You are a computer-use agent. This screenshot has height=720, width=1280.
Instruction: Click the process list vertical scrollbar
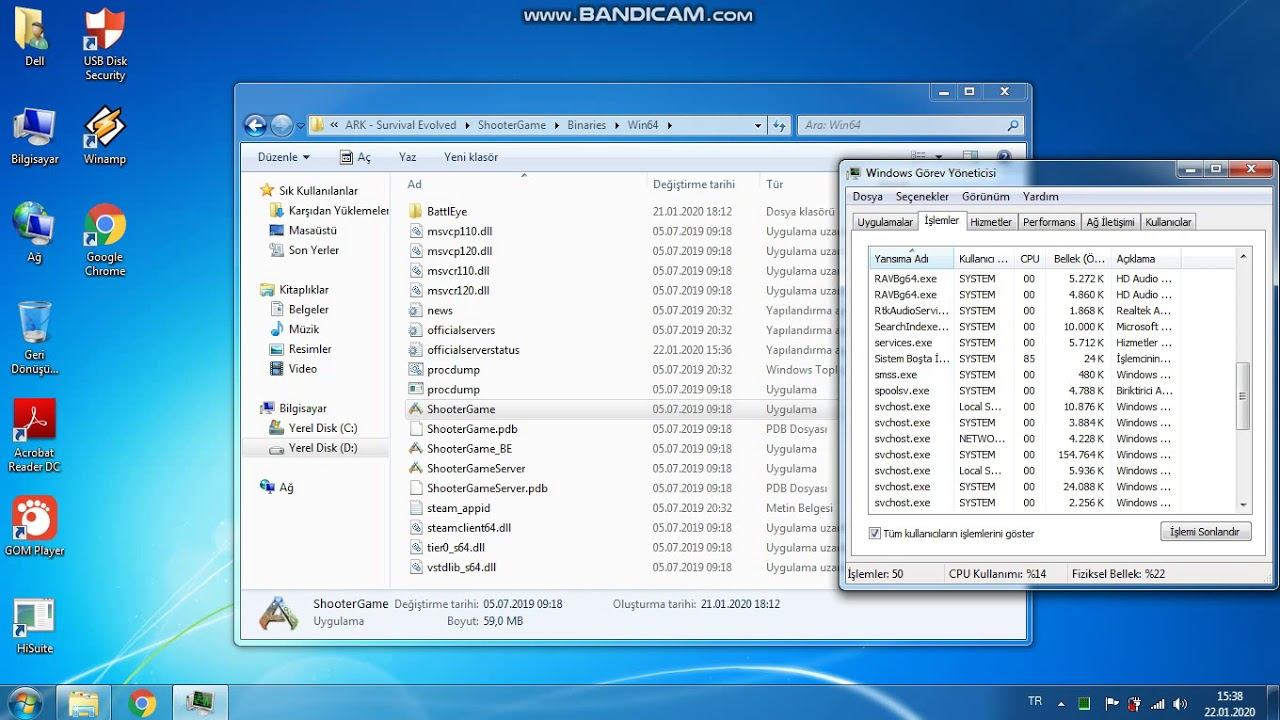(1243, 395)
